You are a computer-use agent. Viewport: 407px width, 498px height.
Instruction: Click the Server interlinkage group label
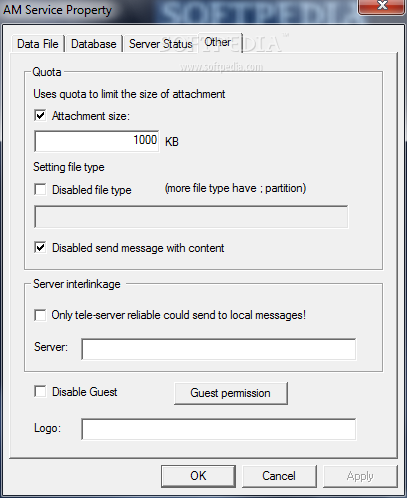[x=77, y=284]
